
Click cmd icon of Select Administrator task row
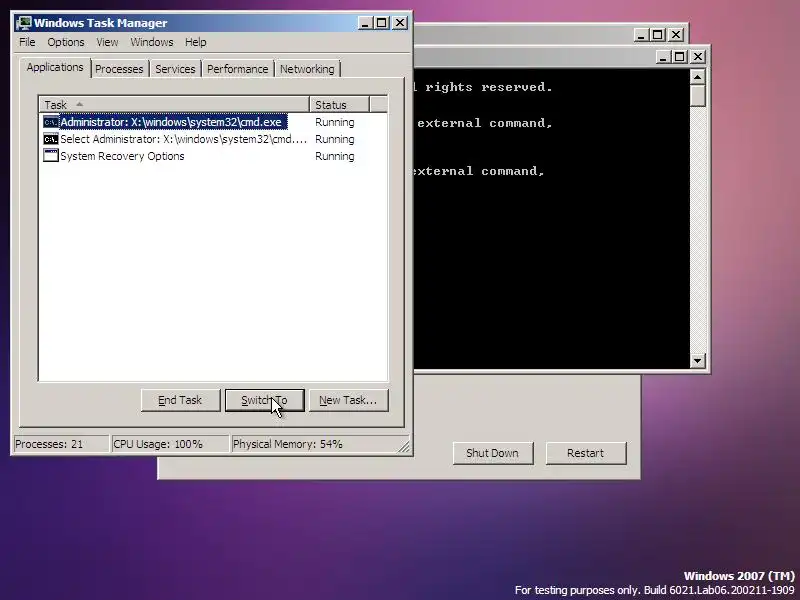(x=51, y=139)
